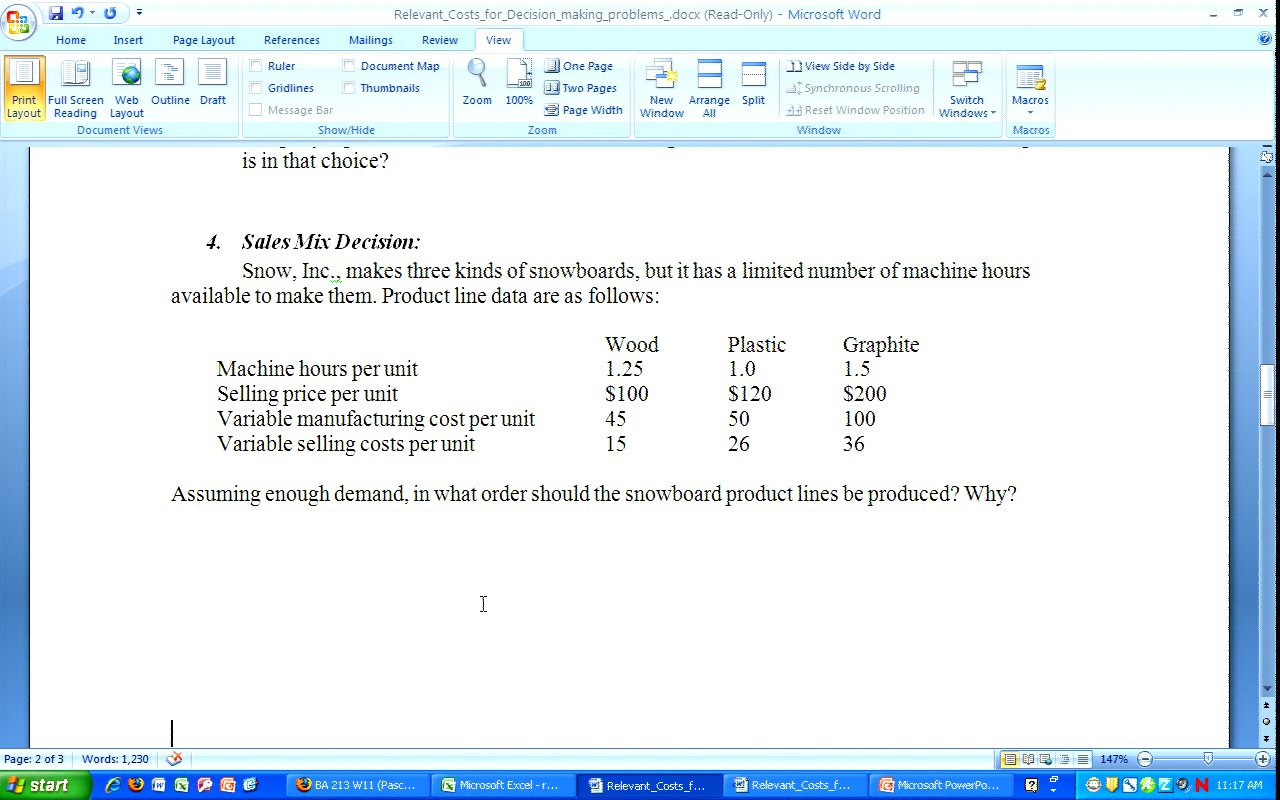Image resolution: width=1280 pixels, height=800 pixels.
Task: Switch to Full Screen Reading view
Action: [75, 88]
